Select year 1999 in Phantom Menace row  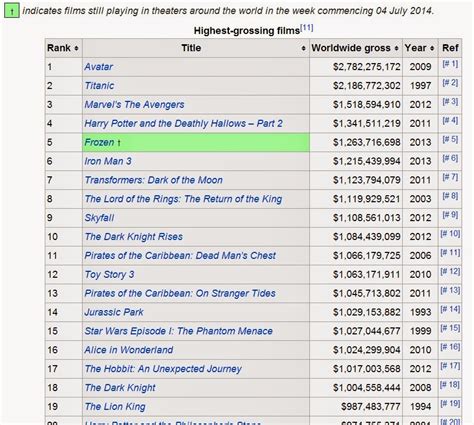pos(421,331)
